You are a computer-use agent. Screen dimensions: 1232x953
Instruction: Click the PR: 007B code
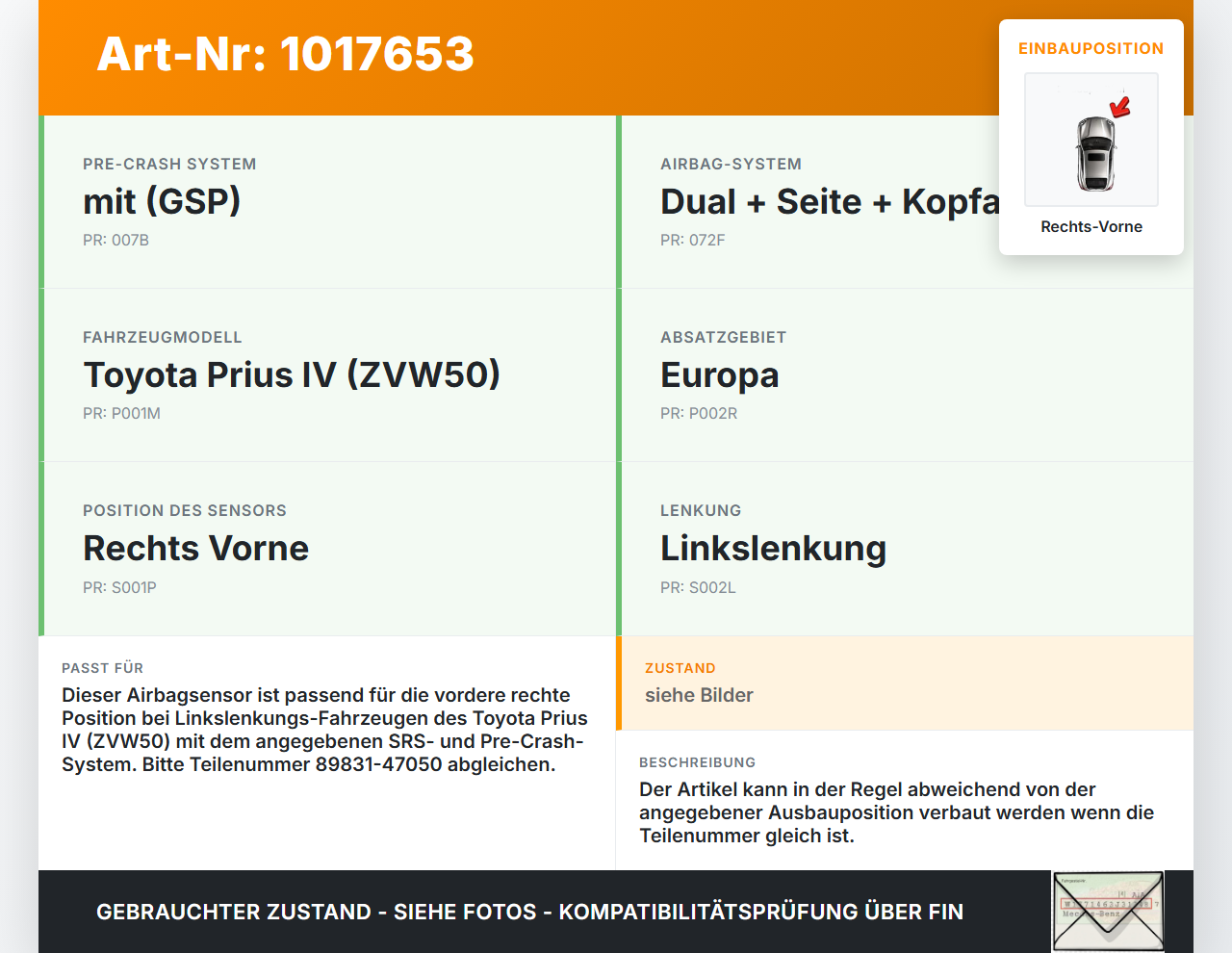(x=116, y=241)
